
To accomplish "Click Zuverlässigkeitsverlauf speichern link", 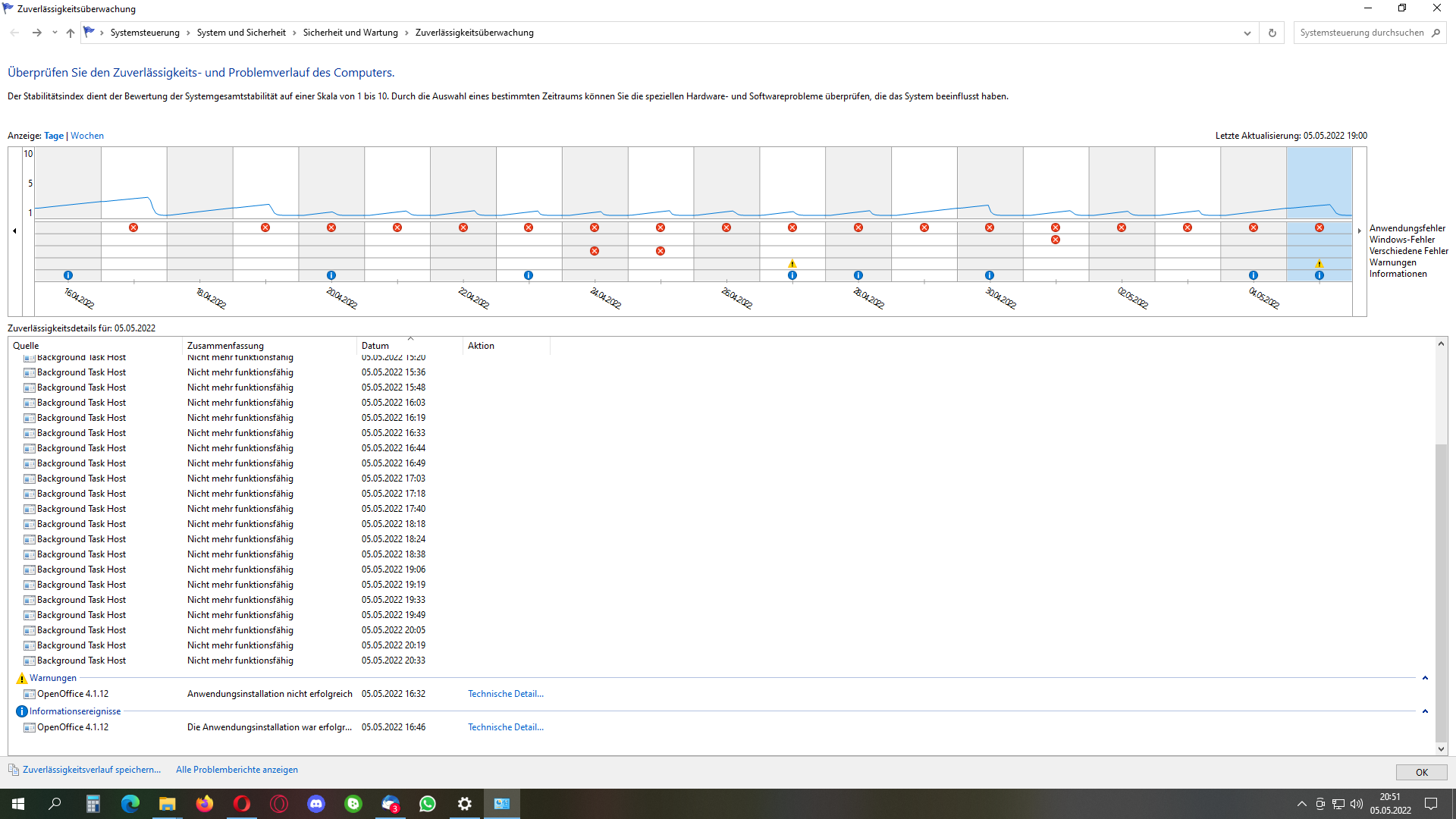I will pos(92,770).
